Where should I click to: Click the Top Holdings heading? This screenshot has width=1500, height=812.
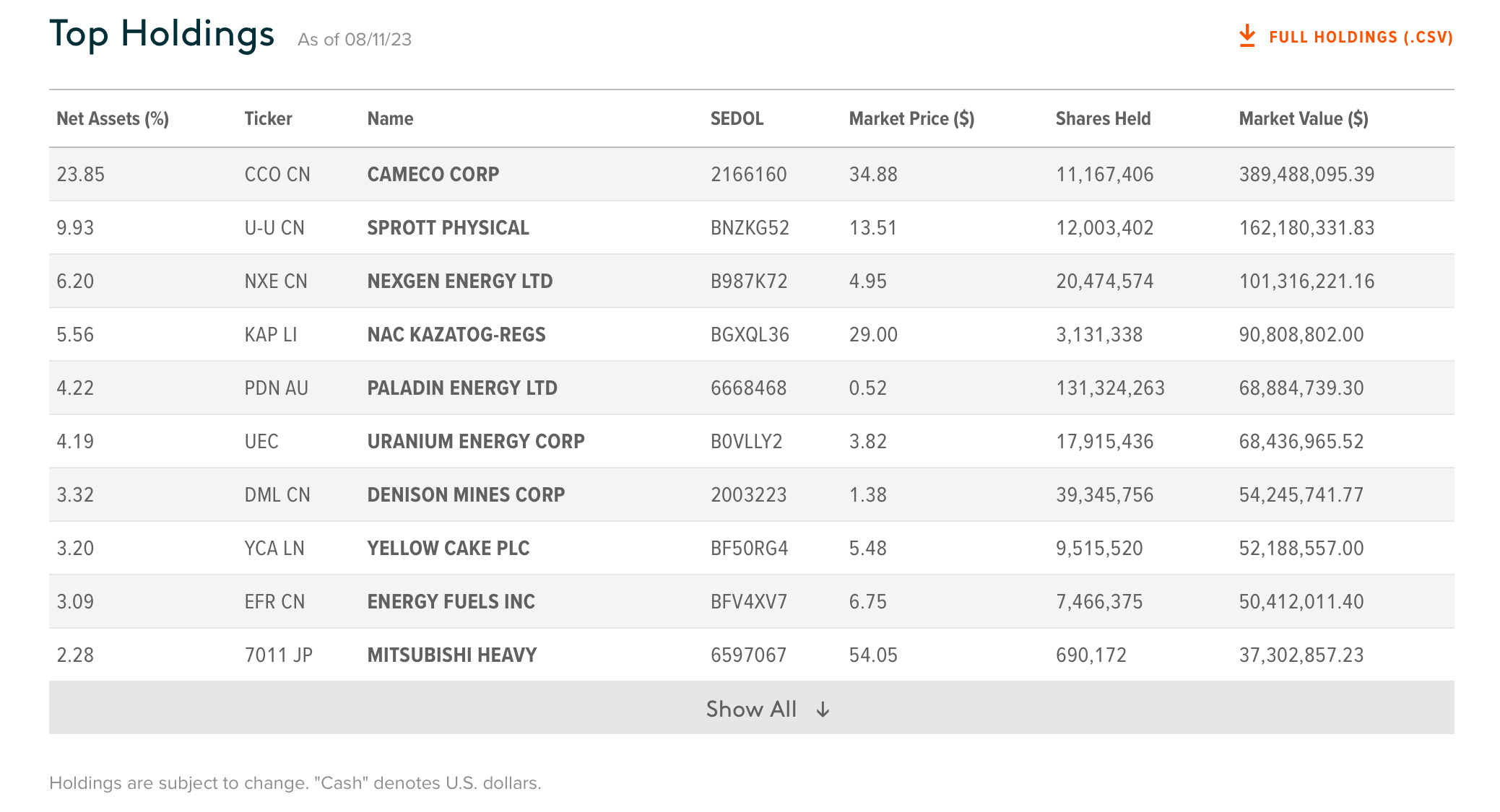pyautogui.click(x=162, y=35)
